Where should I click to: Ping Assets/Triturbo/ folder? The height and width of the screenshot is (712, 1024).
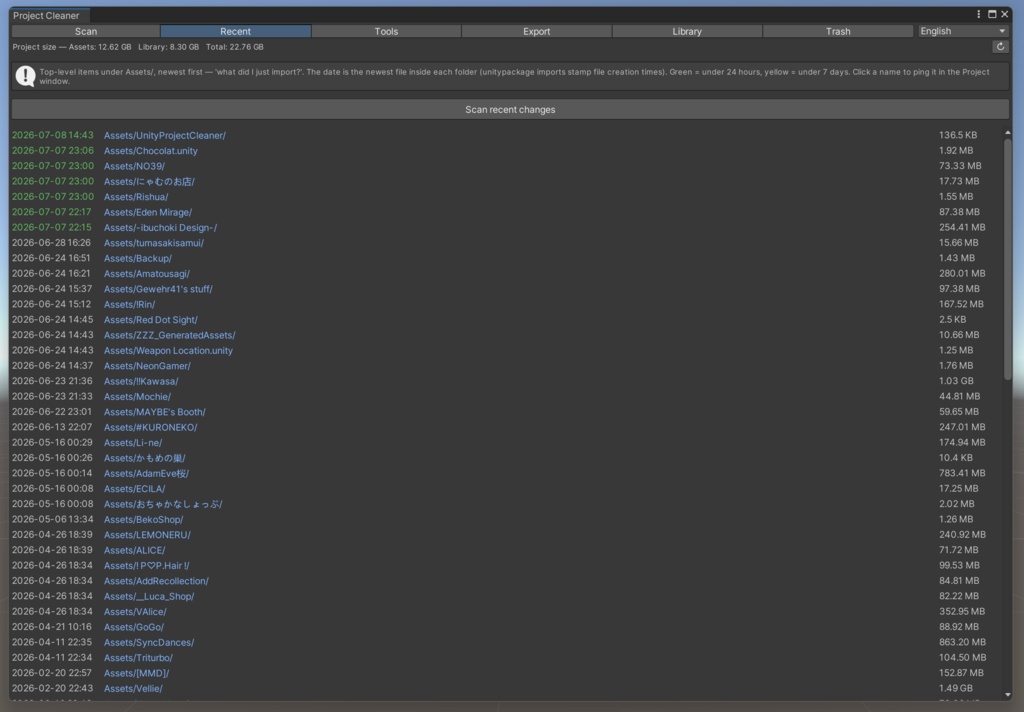(x=138, y=658)
